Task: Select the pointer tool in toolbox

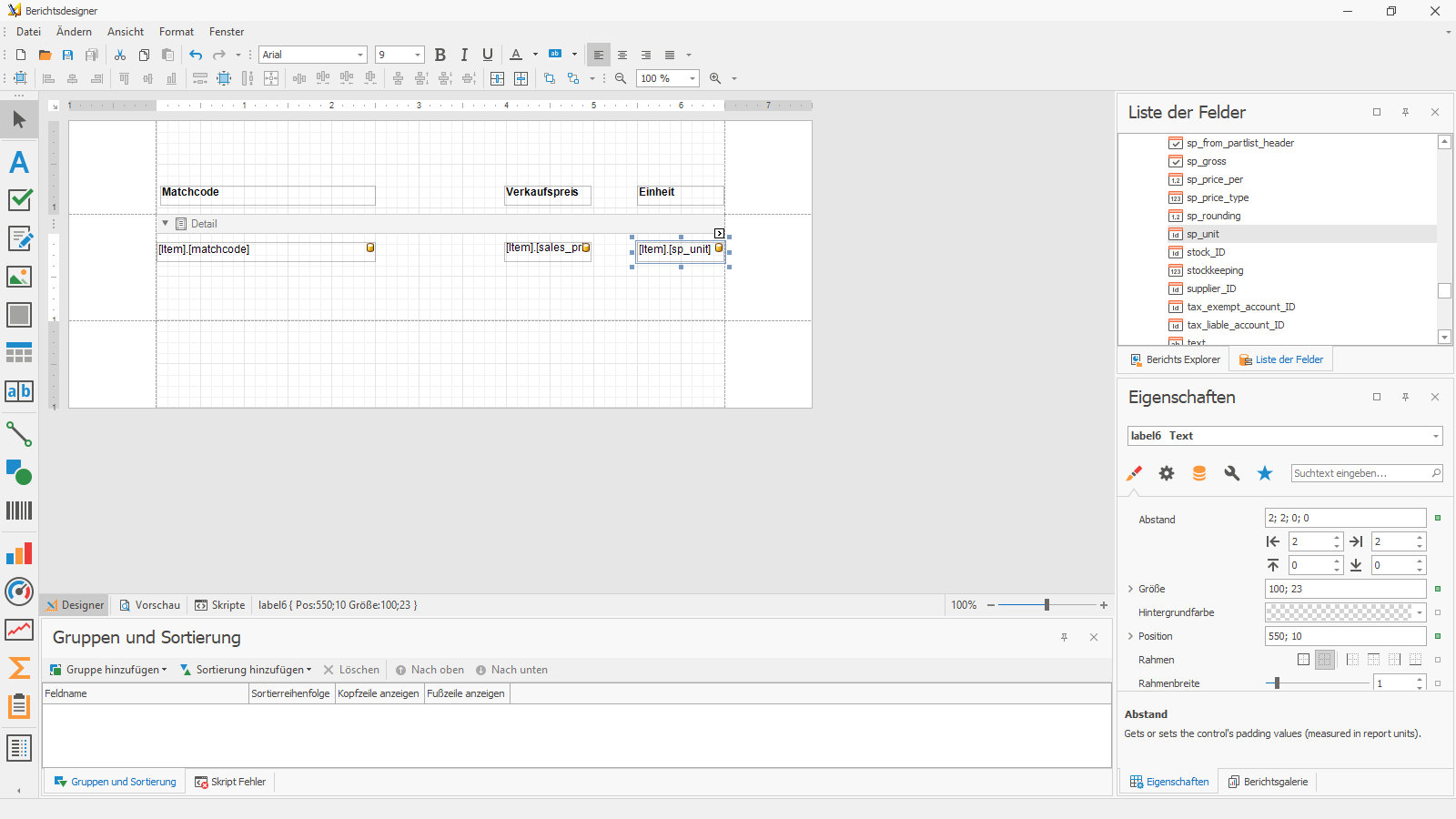Action: click(19, 119)
